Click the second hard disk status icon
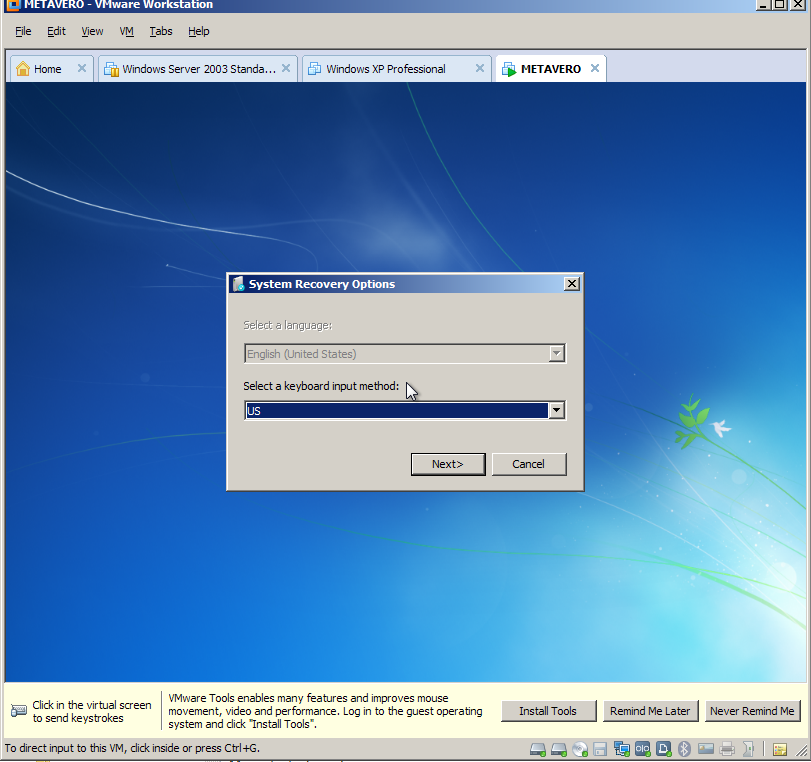The width and height of the screenshot is (811, 762). pos(559,749)
